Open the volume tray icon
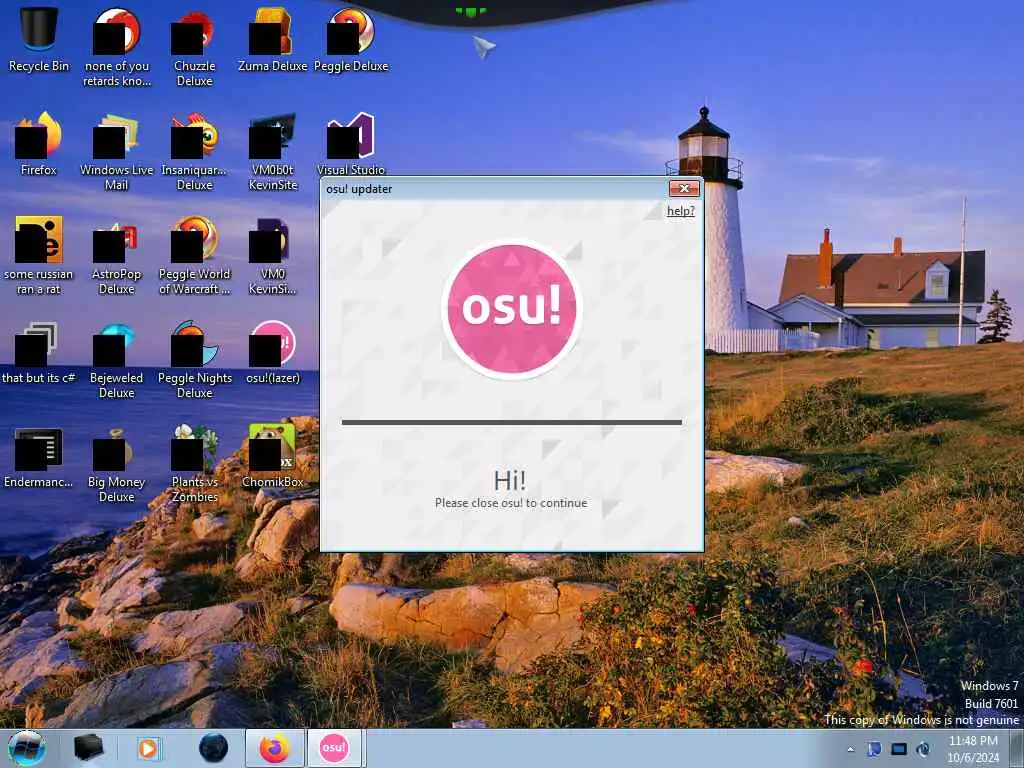The image size is (1024, 768). (923, 749)
